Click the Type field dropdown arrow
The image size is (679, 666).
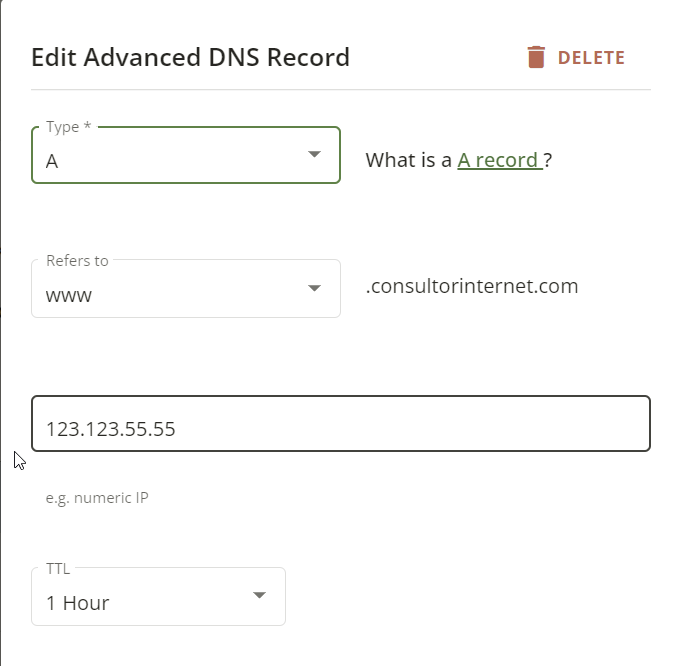pyautogui.click(x=314, y=154)
